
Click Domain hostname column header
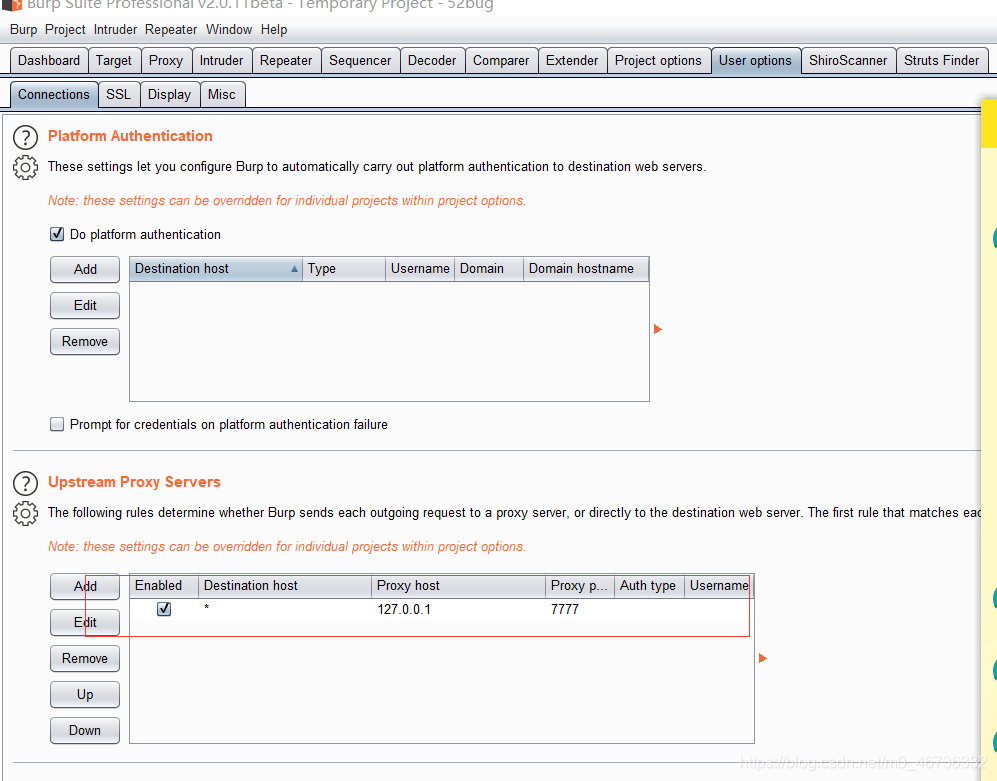click(586, 268)
